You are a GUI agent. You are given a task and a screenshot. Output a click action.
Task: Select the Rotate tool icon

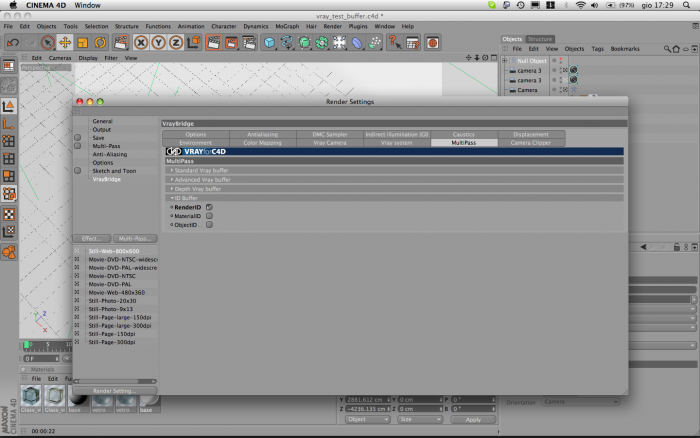100,42
